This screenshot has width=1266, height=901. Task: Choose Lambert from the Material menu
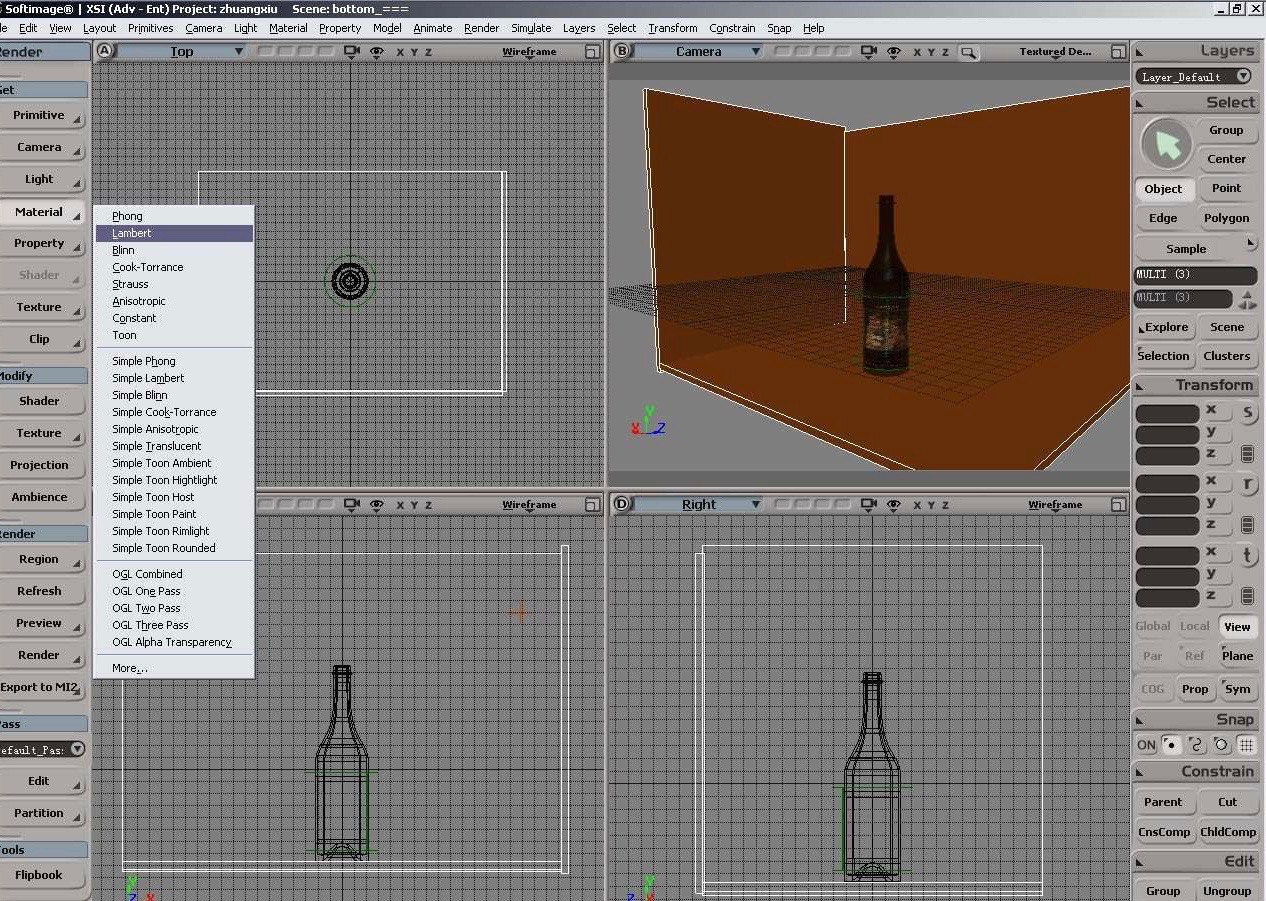[132, 233]
